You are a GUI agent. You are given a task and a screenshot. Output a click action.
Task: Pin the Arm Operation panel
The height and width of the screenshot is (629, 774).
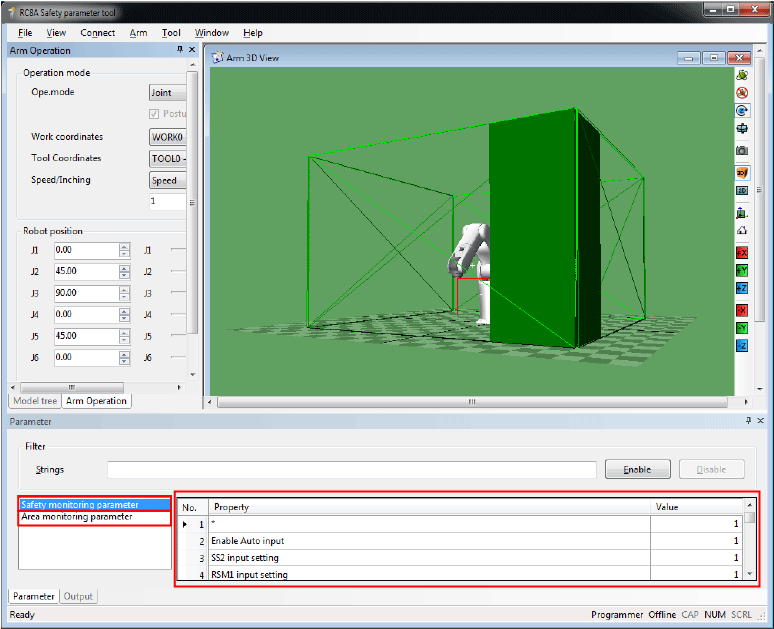179,50
